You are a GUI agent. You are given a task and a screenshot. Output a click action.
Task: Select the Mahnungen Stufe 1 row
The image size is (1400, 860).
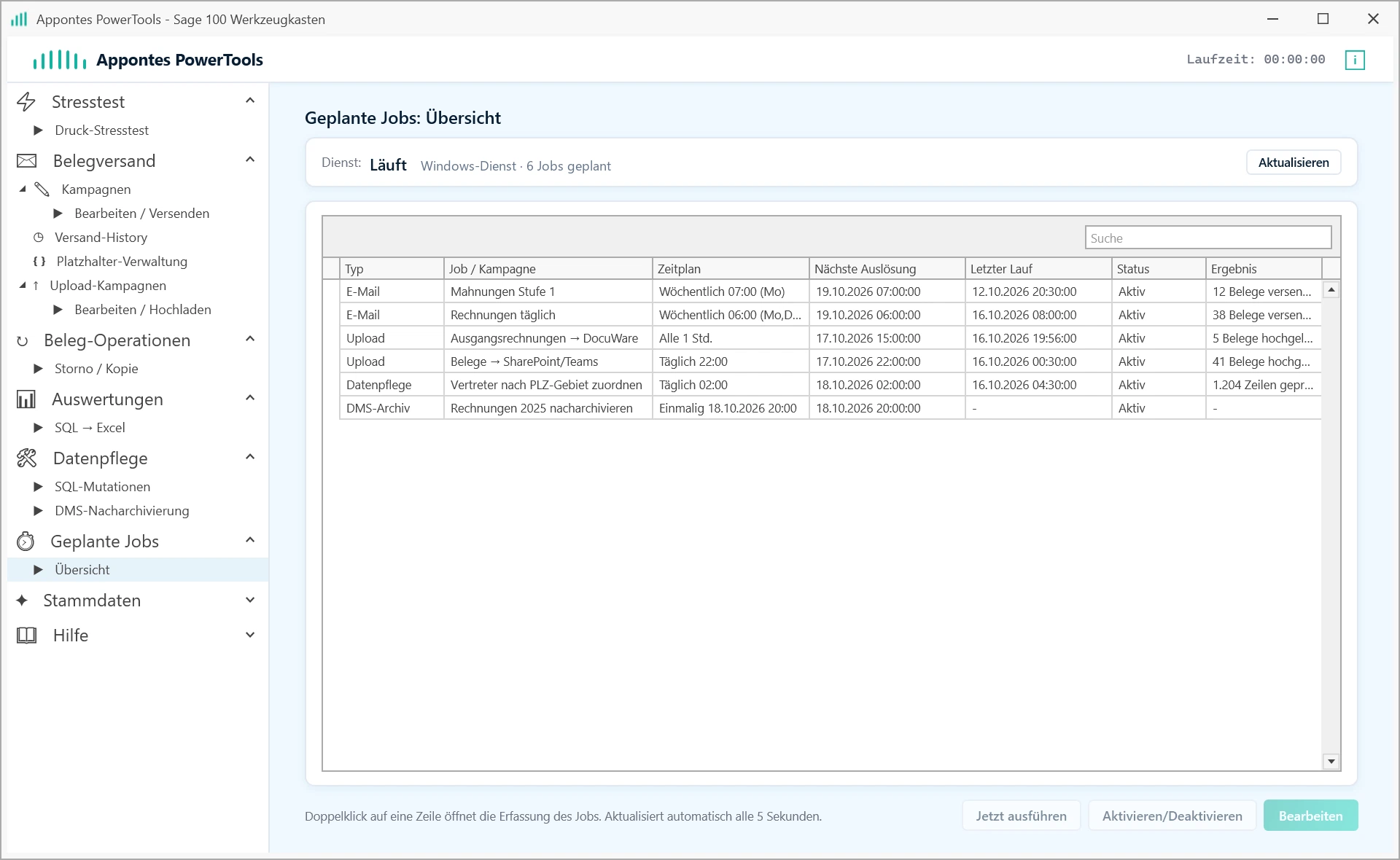click(830, 292)
